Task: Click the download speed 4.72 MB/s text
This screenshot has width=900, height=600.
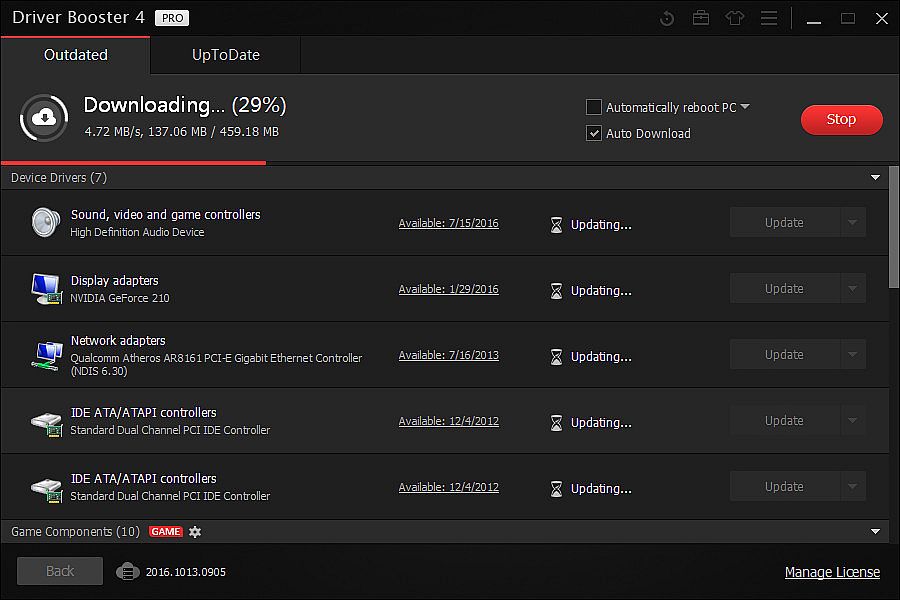Action: pyautogui.click(x=113, y=131)
